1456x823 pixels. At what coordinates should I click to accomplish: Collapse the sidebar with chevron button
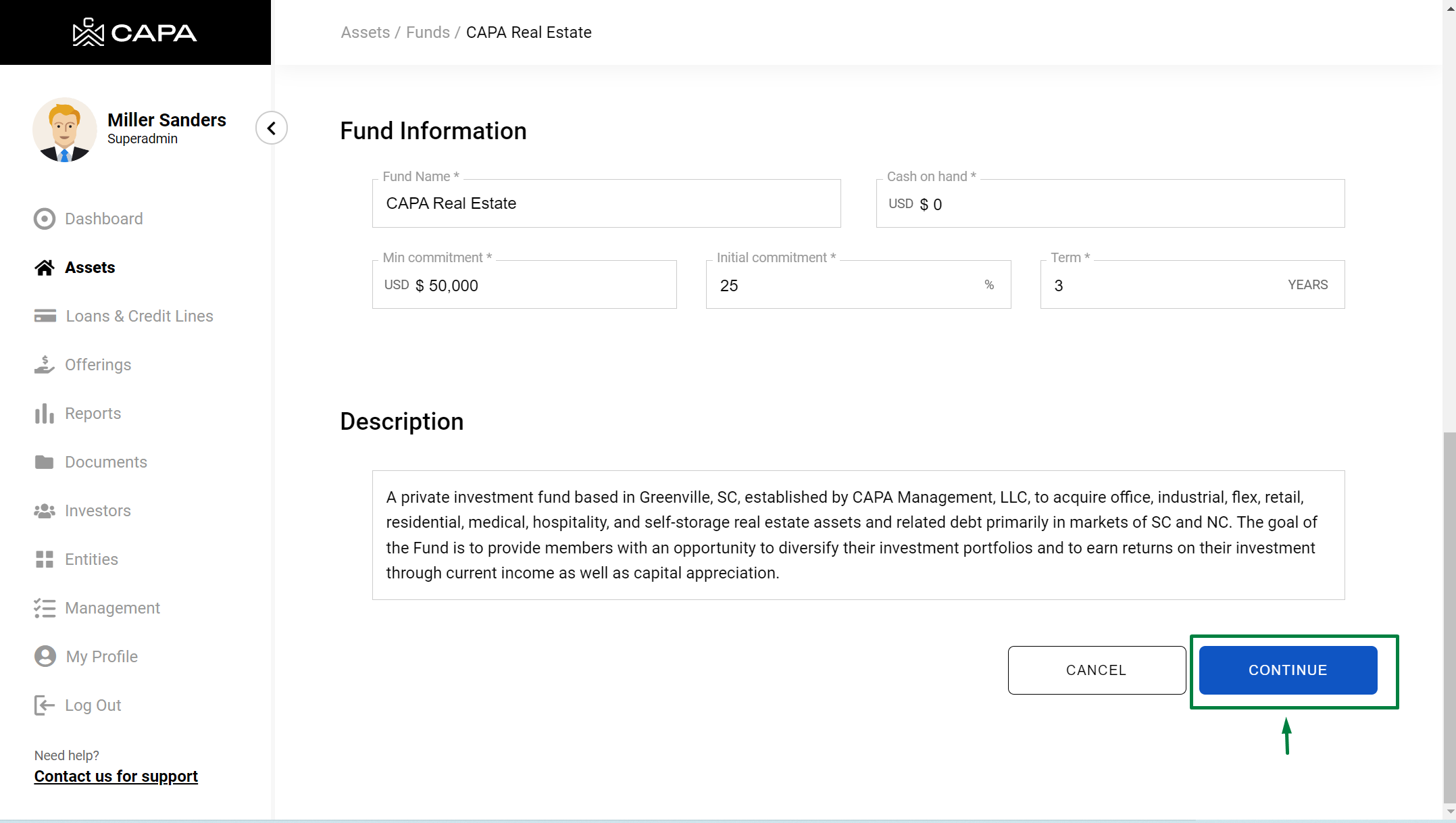pyautogui.click(x=272, y=128)
